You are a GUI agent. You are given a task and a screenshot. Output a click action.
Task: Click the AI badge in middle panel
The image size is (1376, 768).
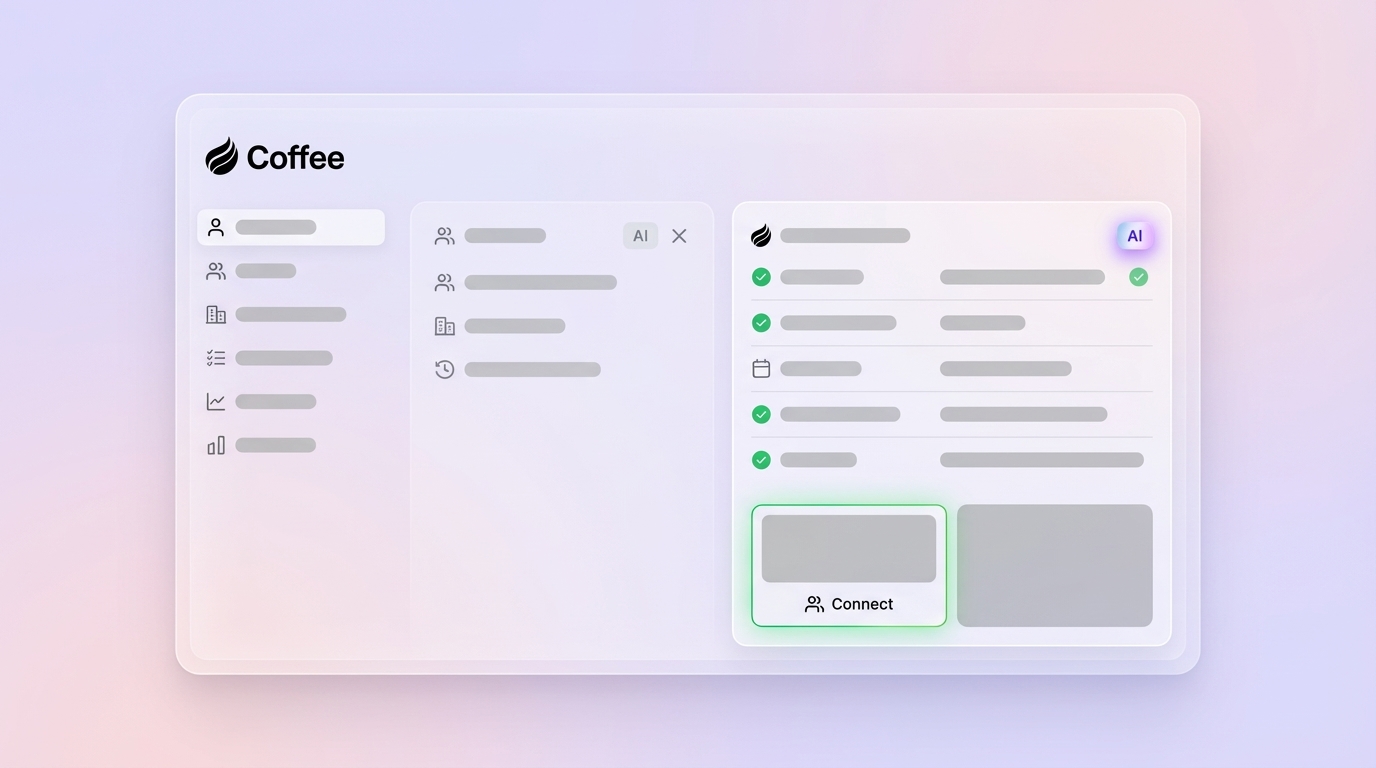point(640,235)
